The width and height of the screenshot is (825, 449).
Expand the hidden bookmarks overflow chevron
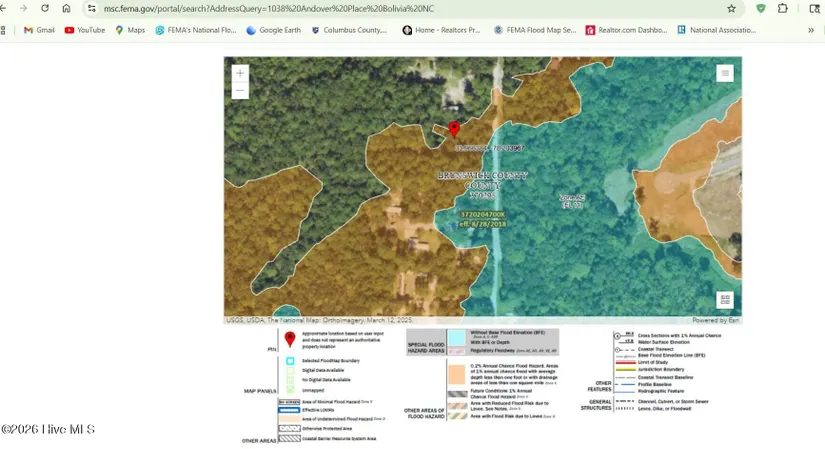(x=810, y=30)
